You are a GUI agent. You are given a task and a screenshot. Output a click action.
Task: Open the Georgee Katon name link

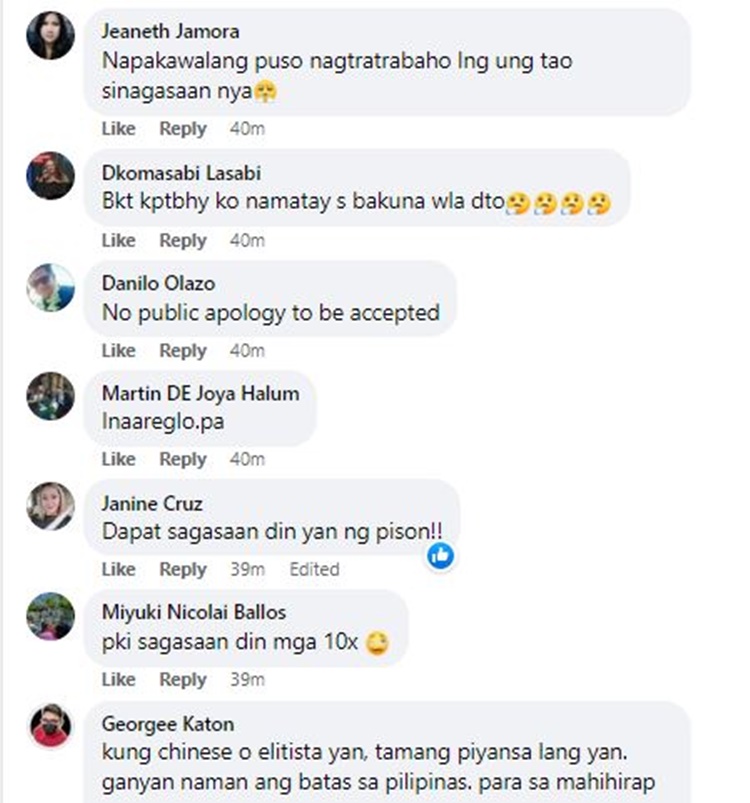[x=168, y=724]
